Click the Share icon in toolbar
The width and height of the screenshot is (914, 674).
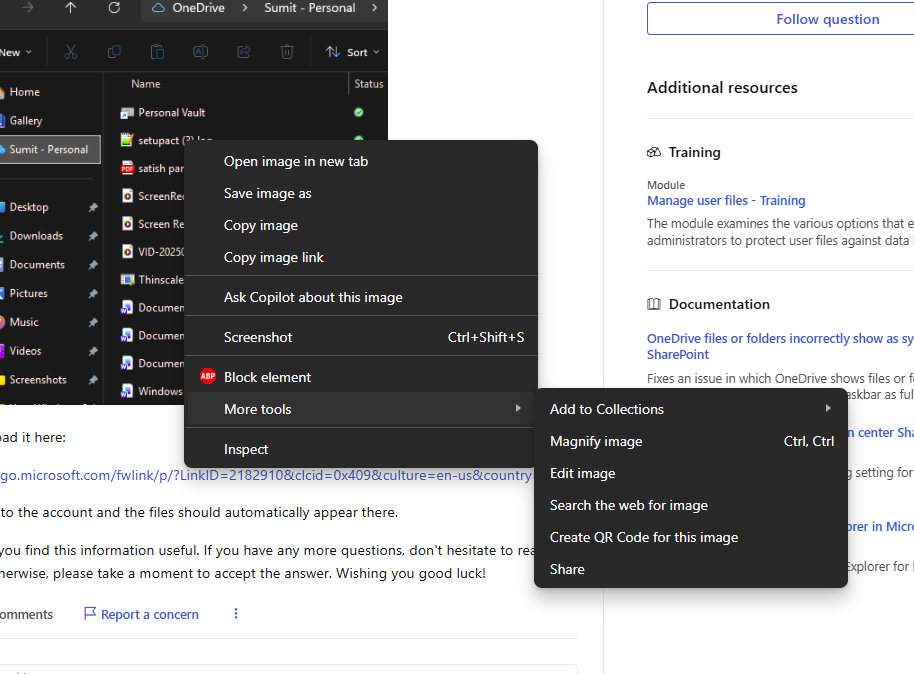(244, 52)
